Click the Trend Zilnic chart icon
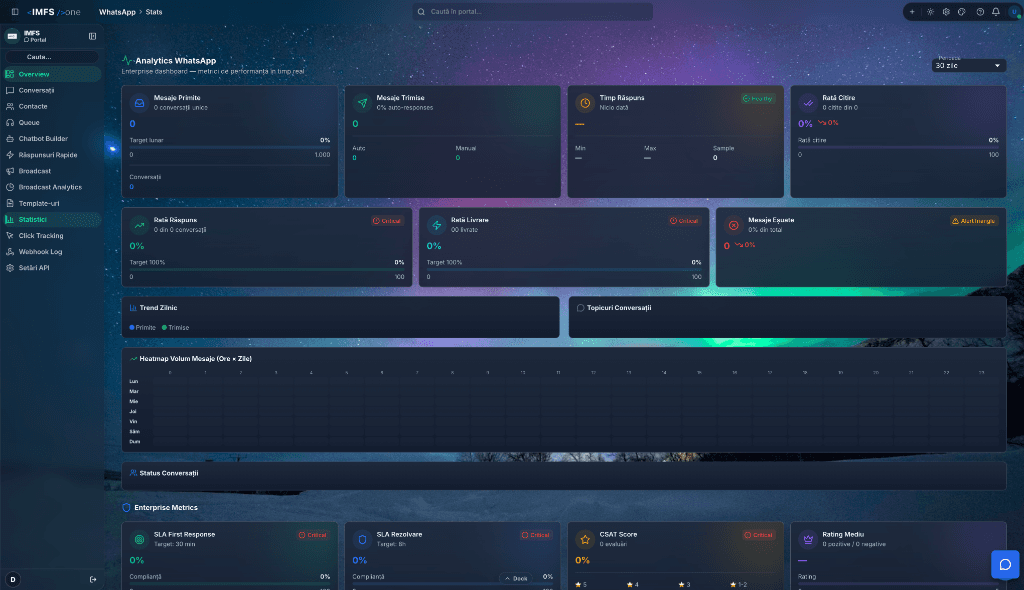Screen dimensions: 1024x590 [x=133, y=308]
